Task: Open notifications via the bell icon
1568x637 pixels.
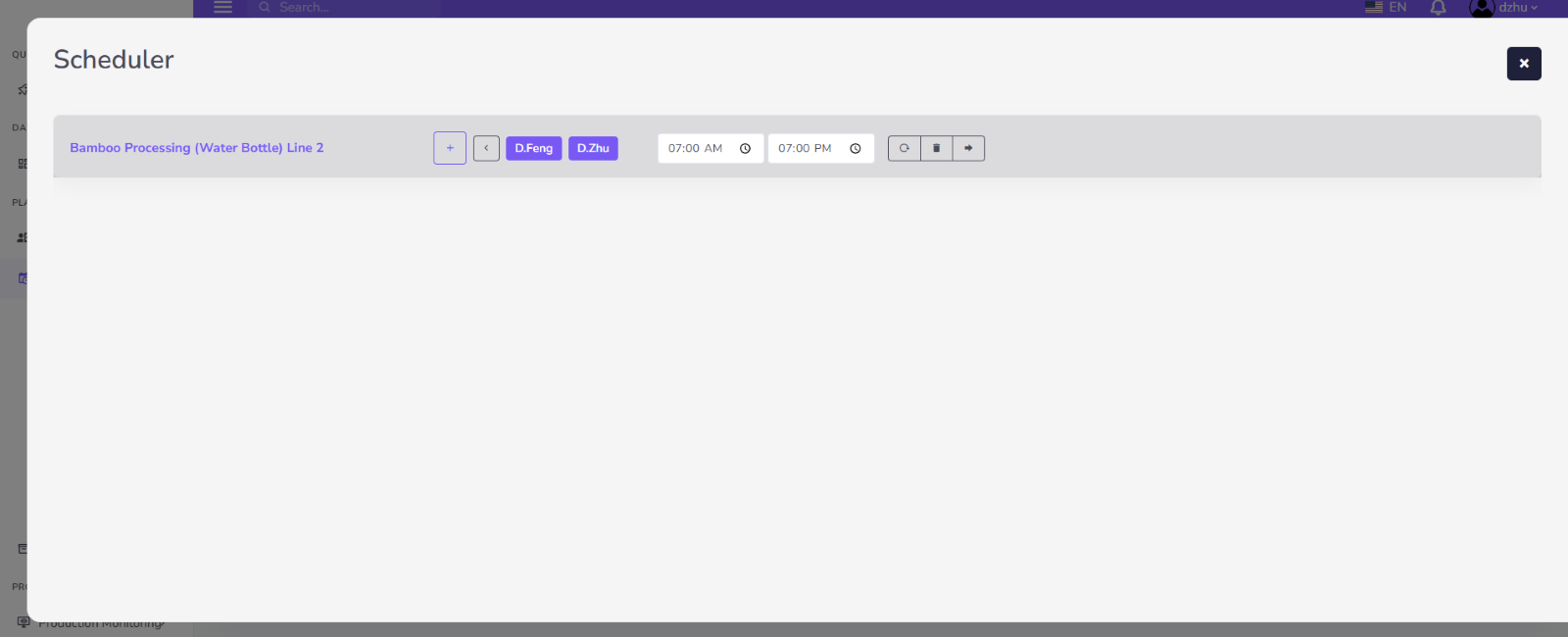Action: [x=1438, y=8]
